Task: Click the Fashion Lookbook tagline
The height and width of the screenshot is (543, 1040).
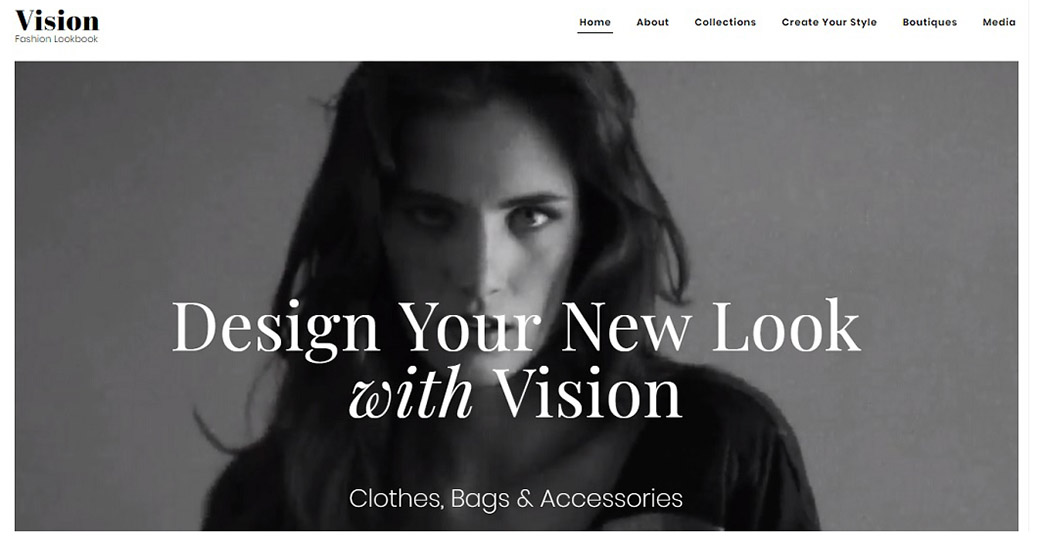Action: tap(56, 39)
